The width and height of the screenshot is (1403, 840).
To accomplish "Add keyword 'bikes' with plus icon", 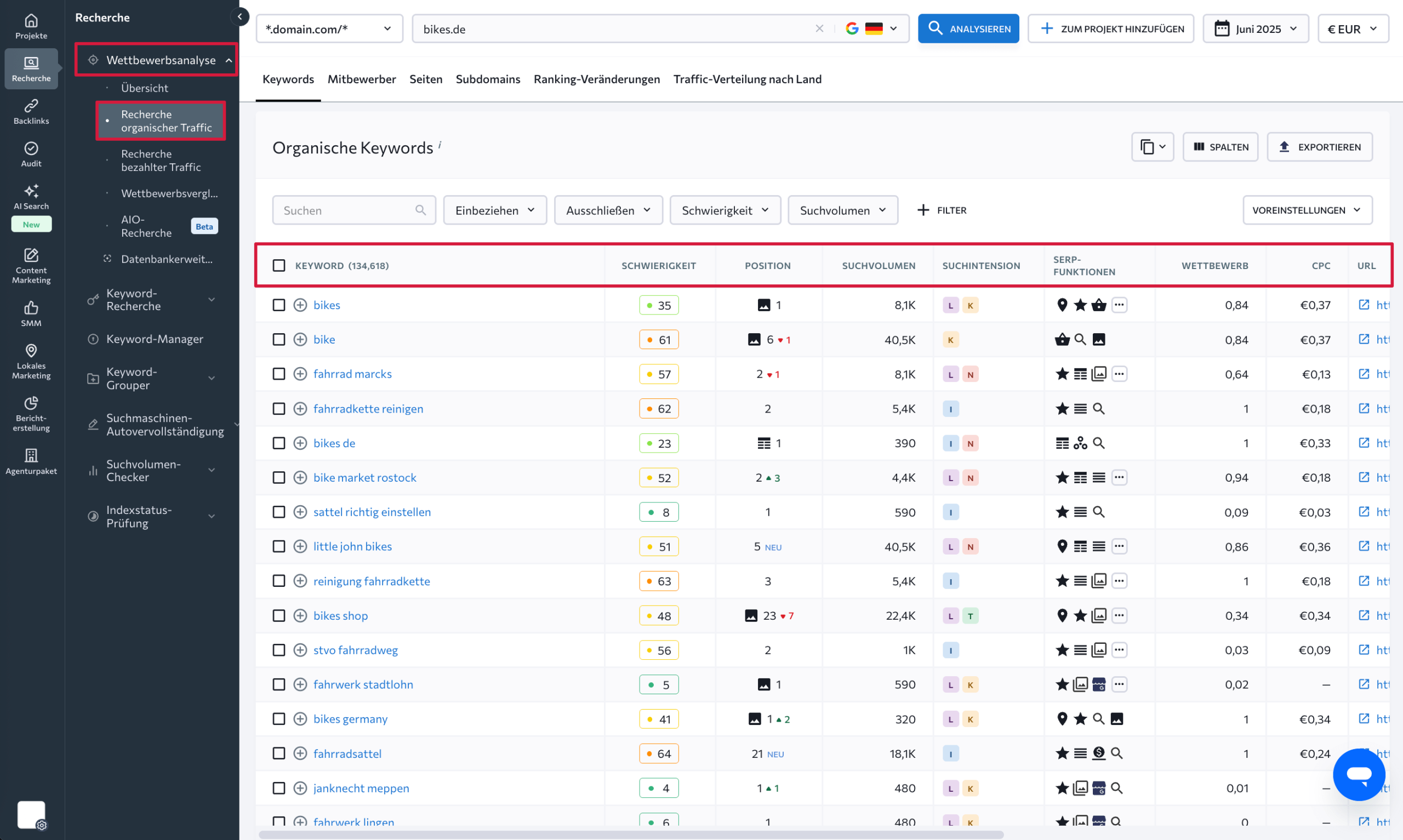I will click(300, 305).
